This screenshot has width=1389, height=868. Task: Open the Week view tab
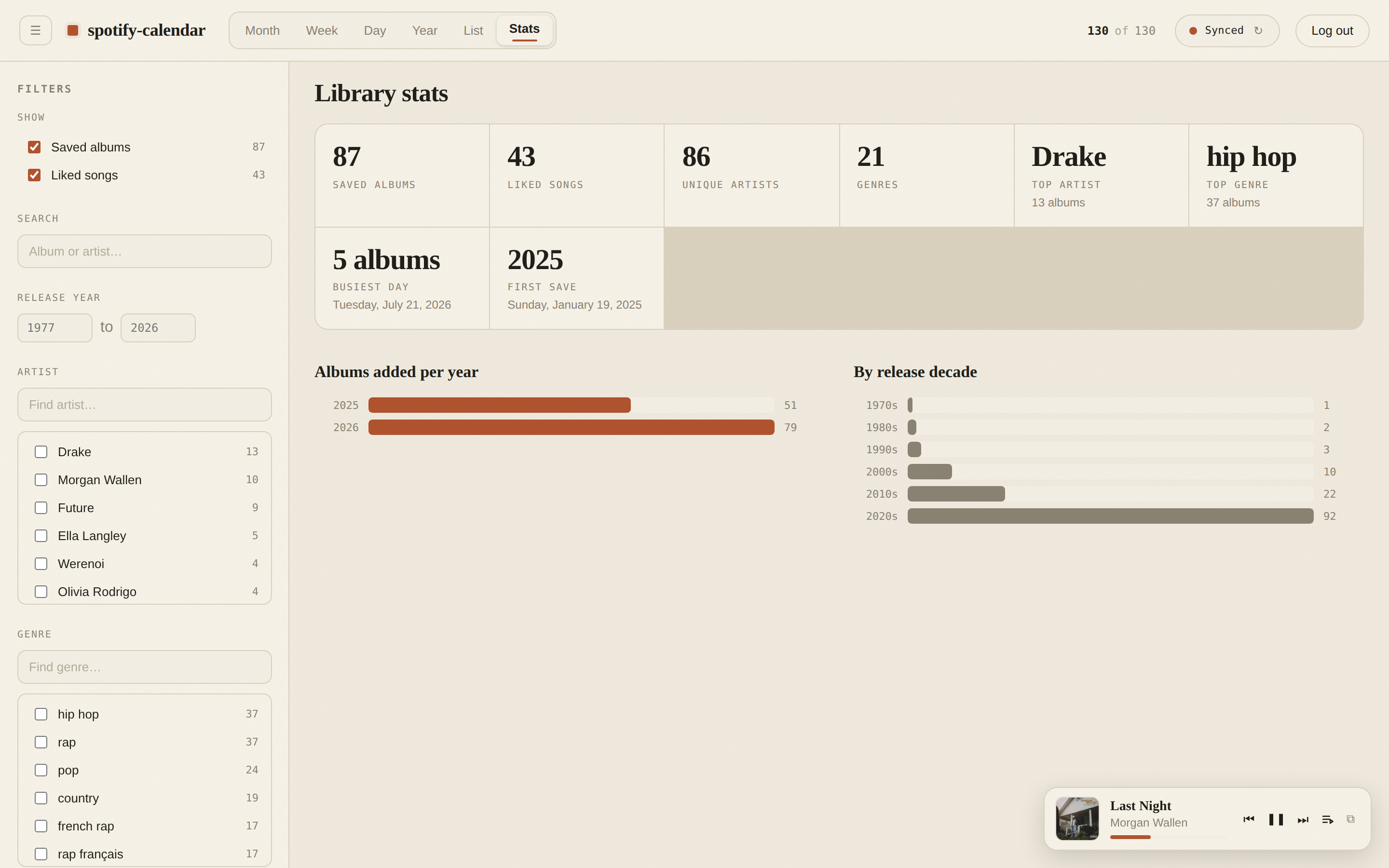pyautogui.click(x=321, y=30)
